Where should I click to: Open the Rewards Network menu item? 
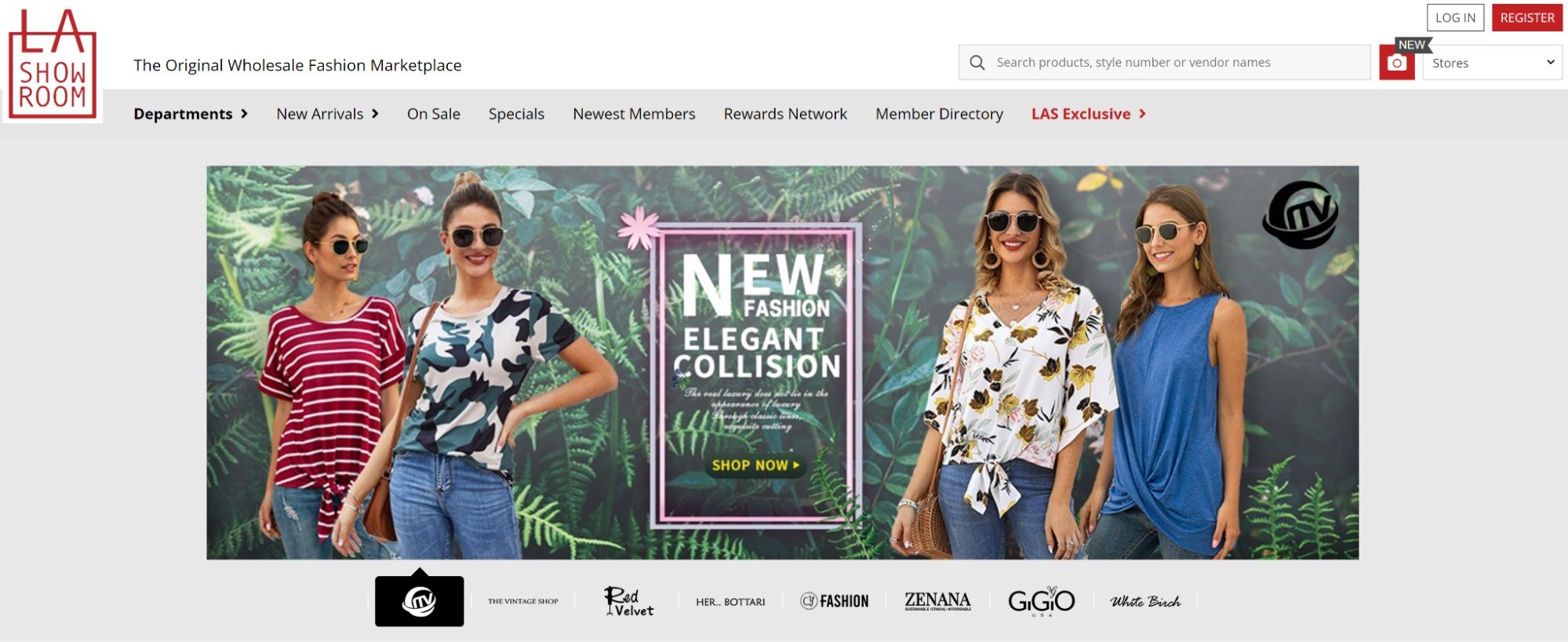point(785,114)
